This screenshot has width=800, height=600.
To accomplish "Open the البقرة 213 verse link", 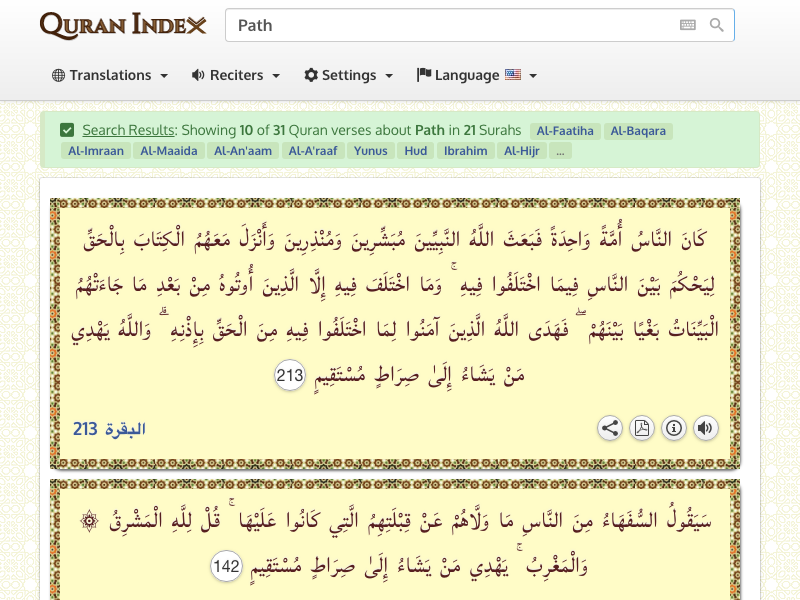I will 109,429.
